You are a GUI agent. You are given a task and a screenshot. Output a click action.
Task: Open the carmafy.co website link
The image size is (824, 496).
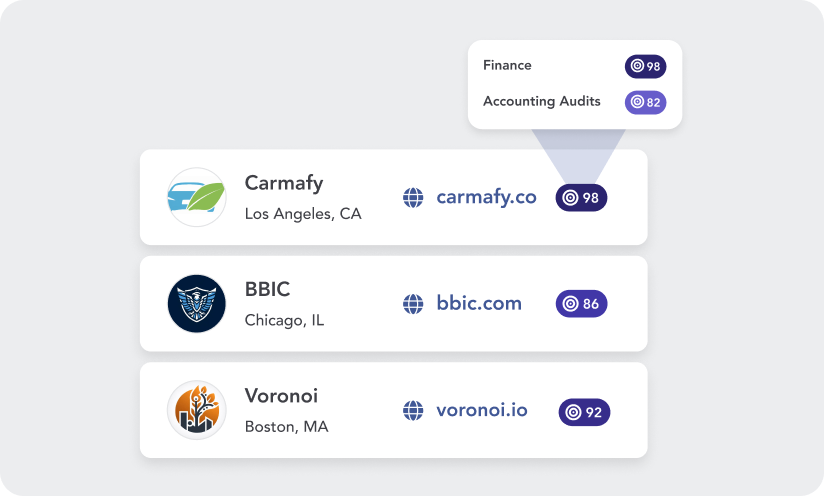486,197
